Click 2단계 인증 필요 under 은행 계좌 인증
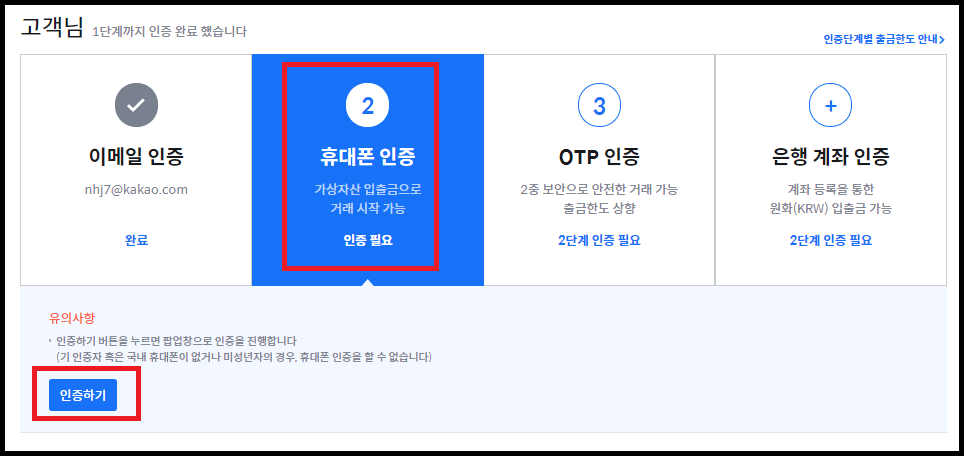 coord(831,240)
